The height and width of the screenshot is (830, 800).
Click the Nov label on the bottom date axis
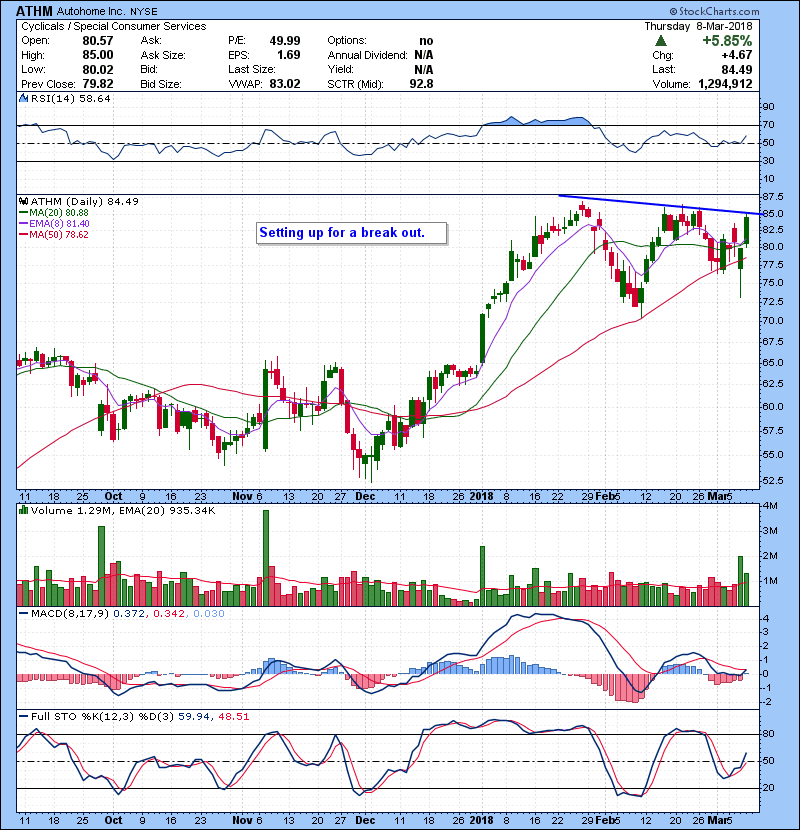(242, 820)
